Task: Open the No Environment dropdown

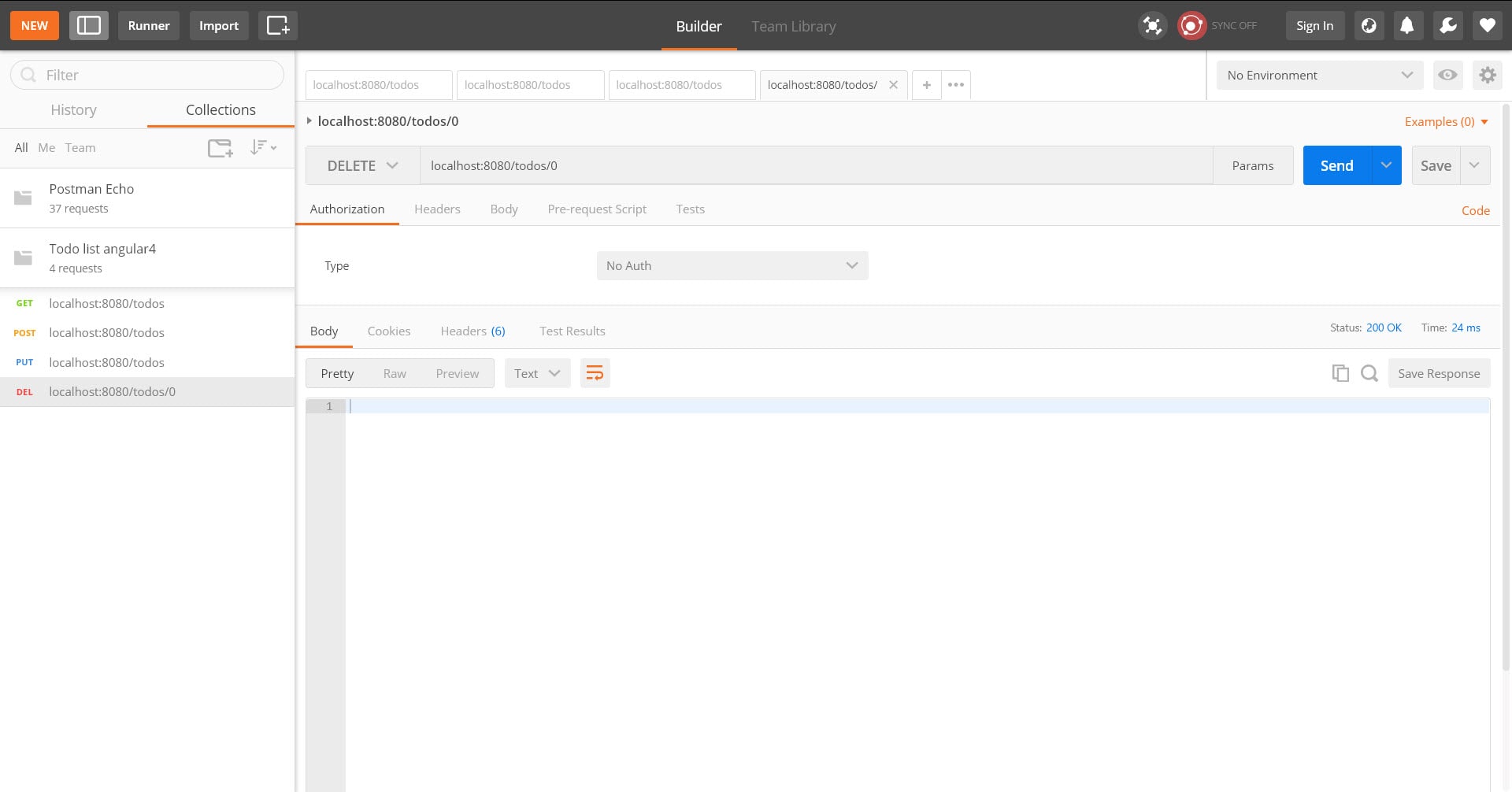Action: (x=1318, y=75)
